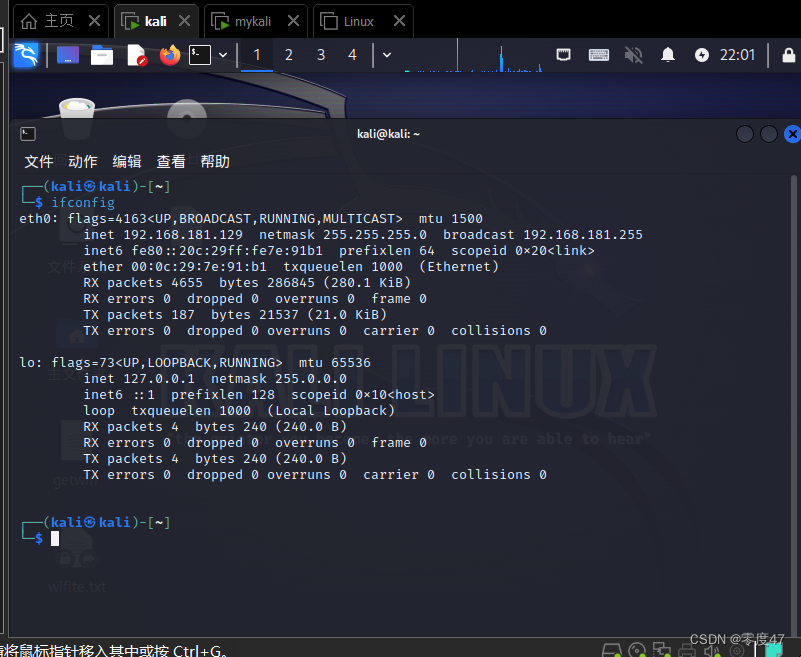The image size is (801, 657).
Task: Click the VMware hard disk status icon
Action: tap(611, 650)
